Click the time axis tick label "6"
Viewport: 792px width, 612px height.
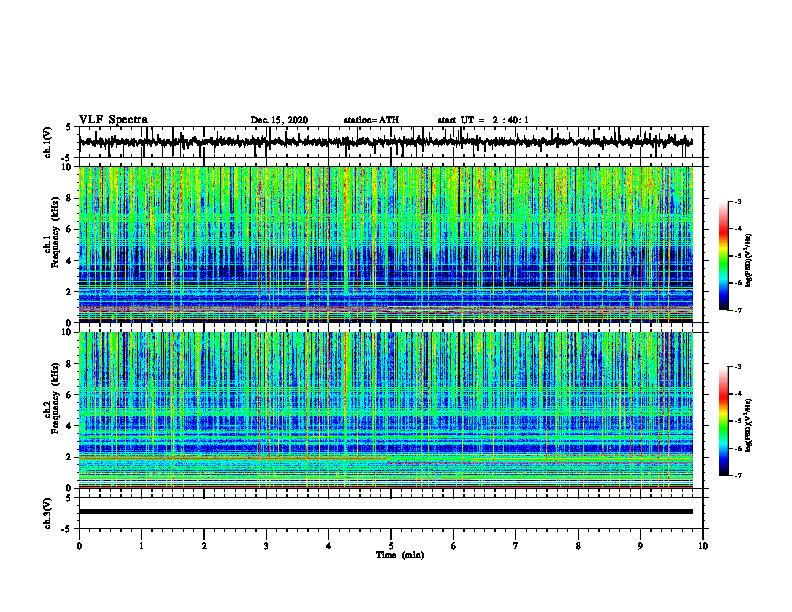point(454,546)
